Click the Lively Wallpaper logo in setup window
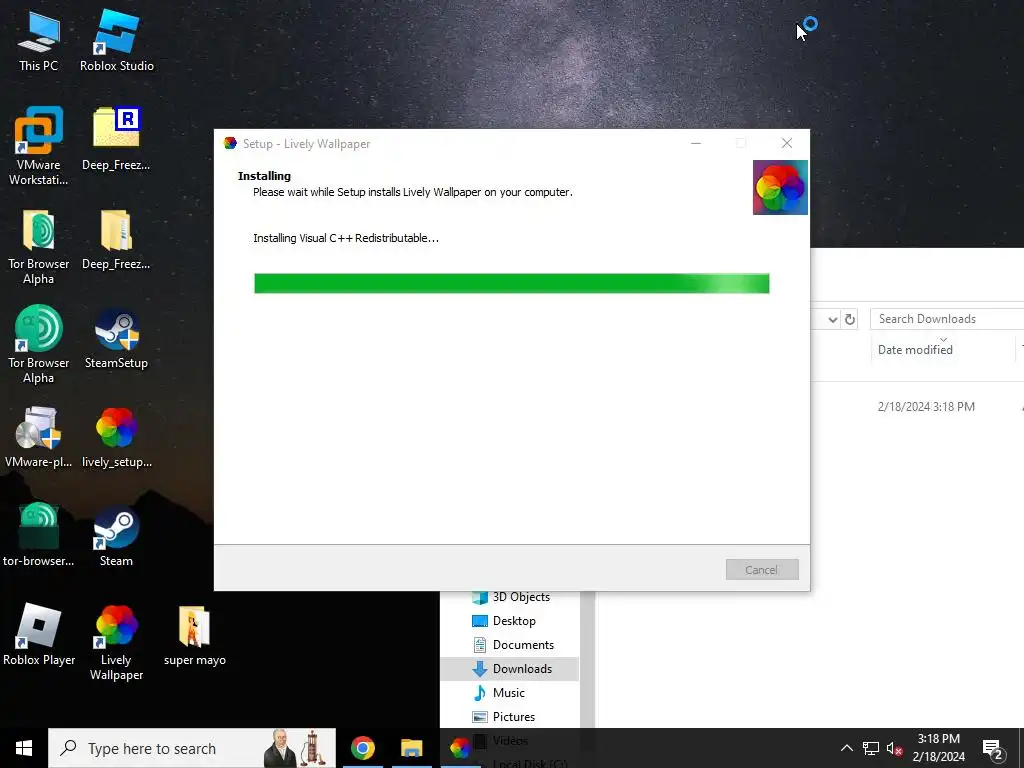Screen dimensions: 1024x768 (780, 187)
